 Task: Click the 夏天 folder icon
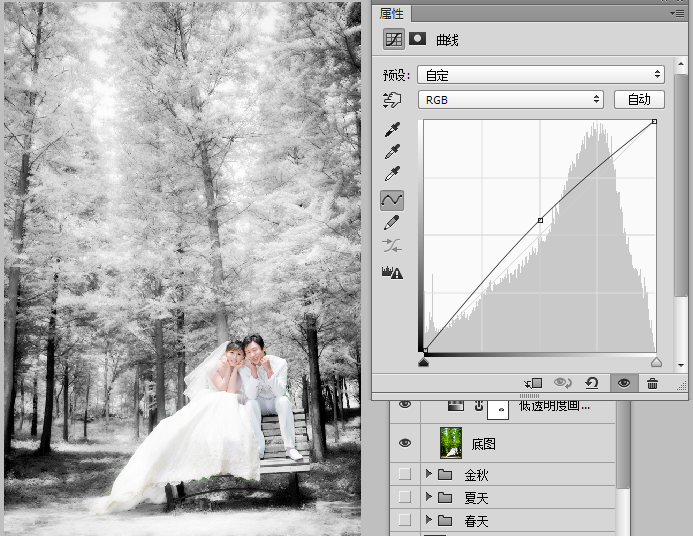[x=445, y=498]
